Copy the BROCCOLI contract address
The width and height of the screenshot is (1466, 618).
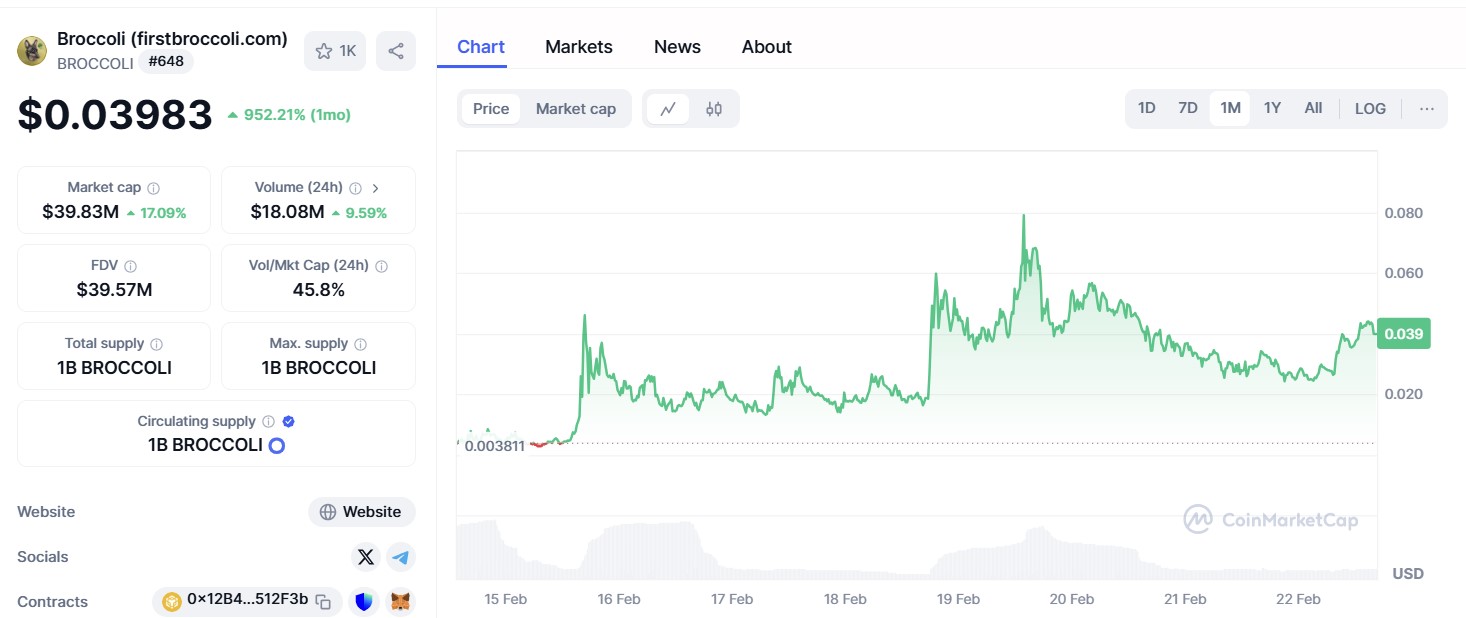point(322,601)
